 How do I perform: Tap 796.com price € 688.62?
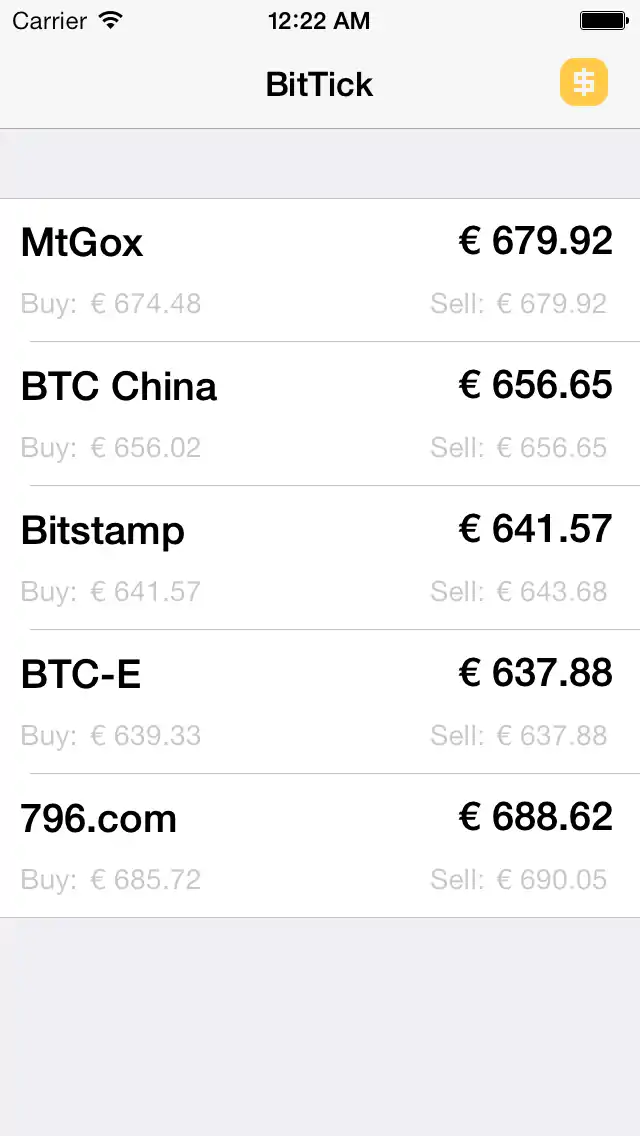point(536,816)
